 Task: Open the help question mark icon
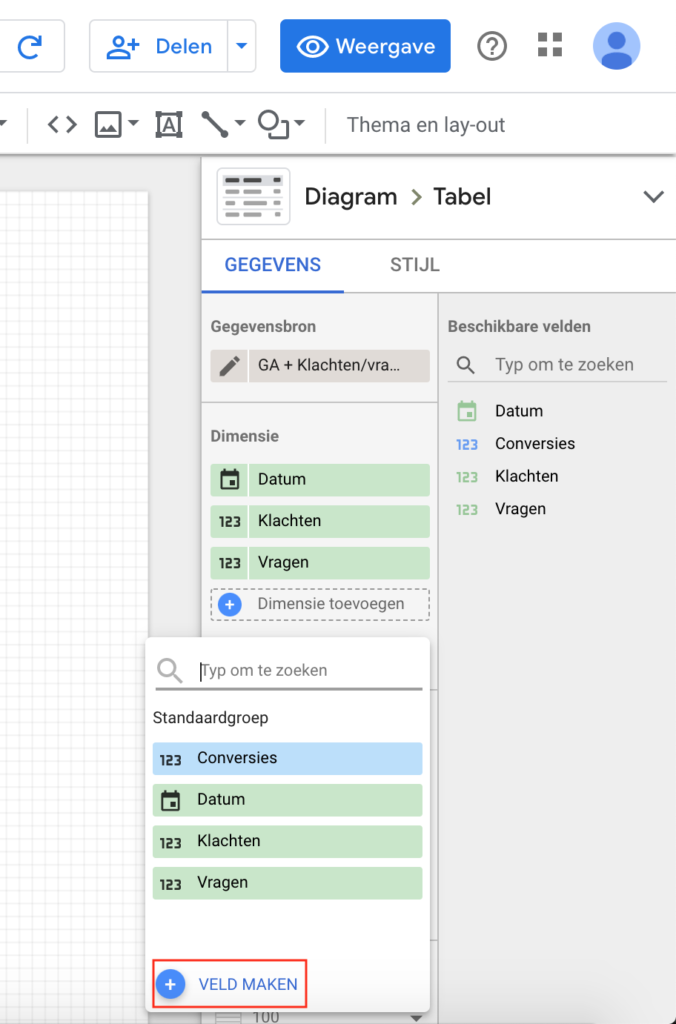click(x=491, y=46)
